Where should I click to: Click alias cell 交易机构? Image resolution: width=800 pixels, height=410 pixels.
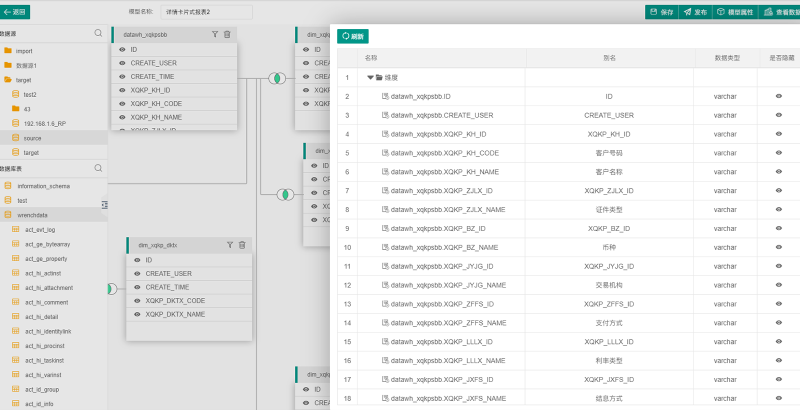point(609,285)
